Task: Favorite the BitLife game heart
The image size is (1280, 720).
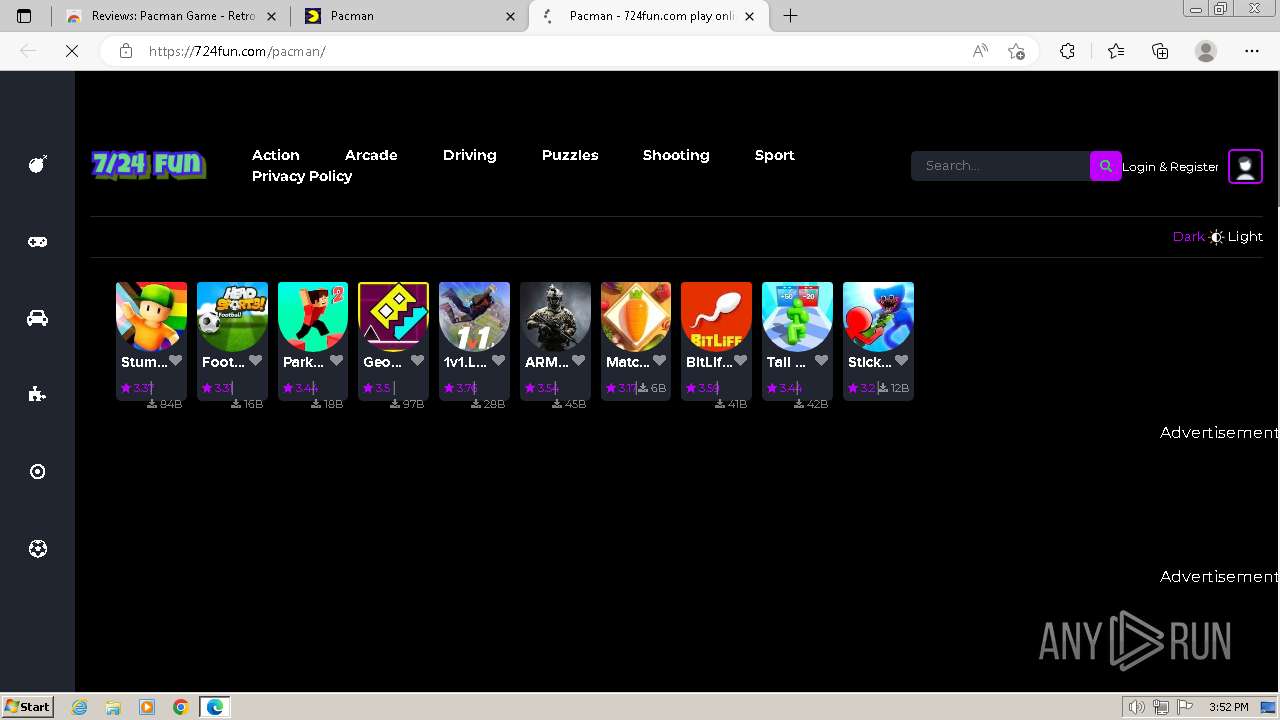Action: click(x=740, y=361)
